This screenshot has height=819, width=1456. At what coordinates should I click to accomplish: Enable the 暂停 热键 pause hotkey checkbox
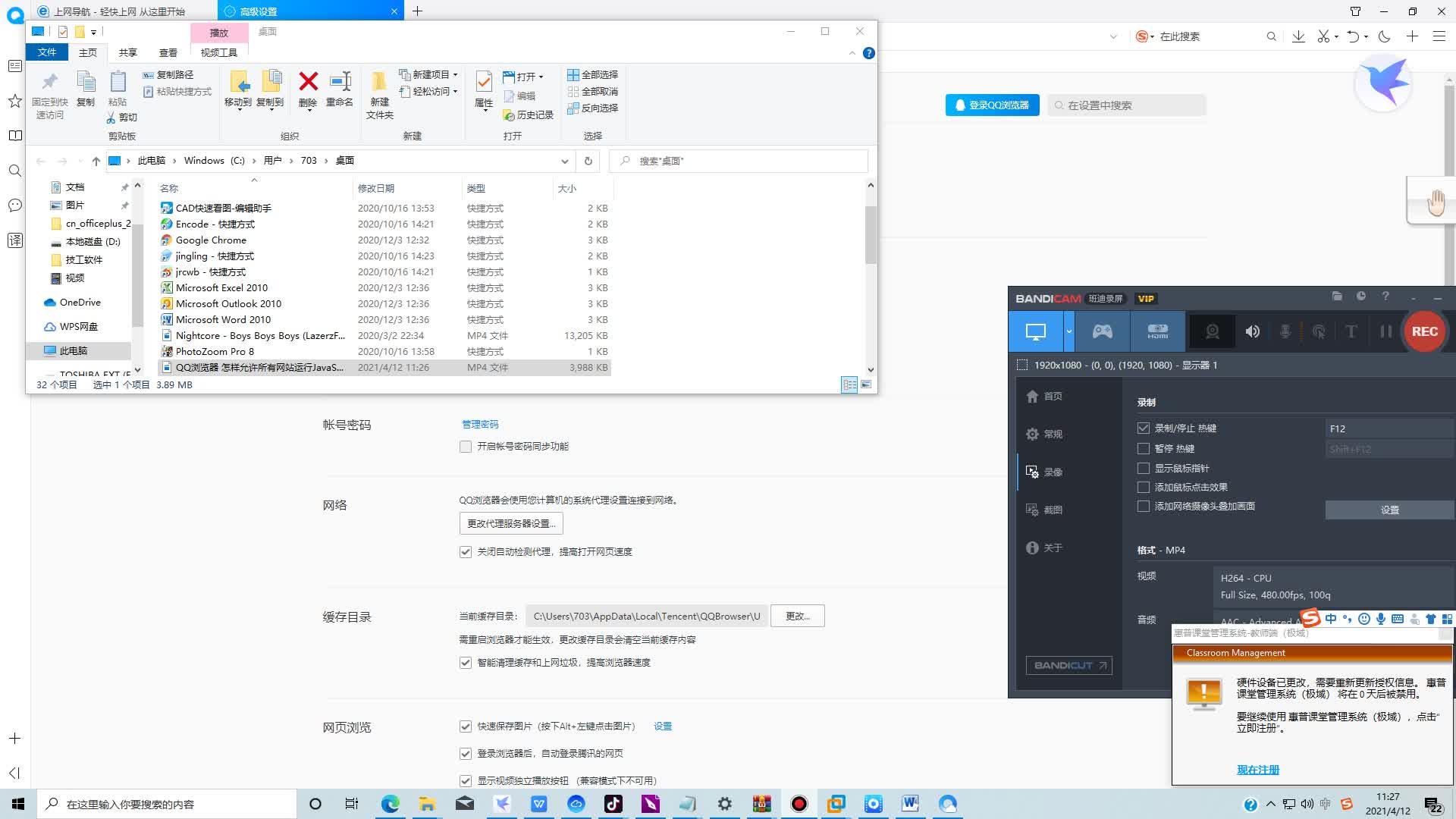[x=1144, y=448]
